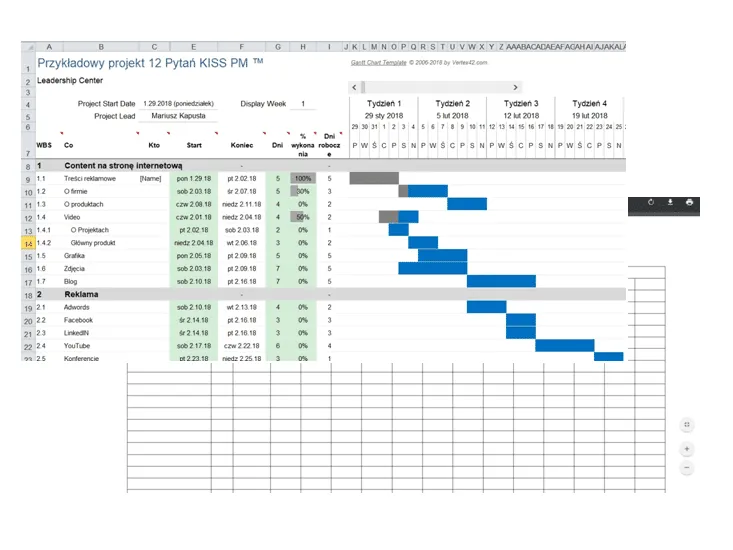
Task: Click the Główny produkt subtask name
Action: pyautogui.click(x=93, y=243)
